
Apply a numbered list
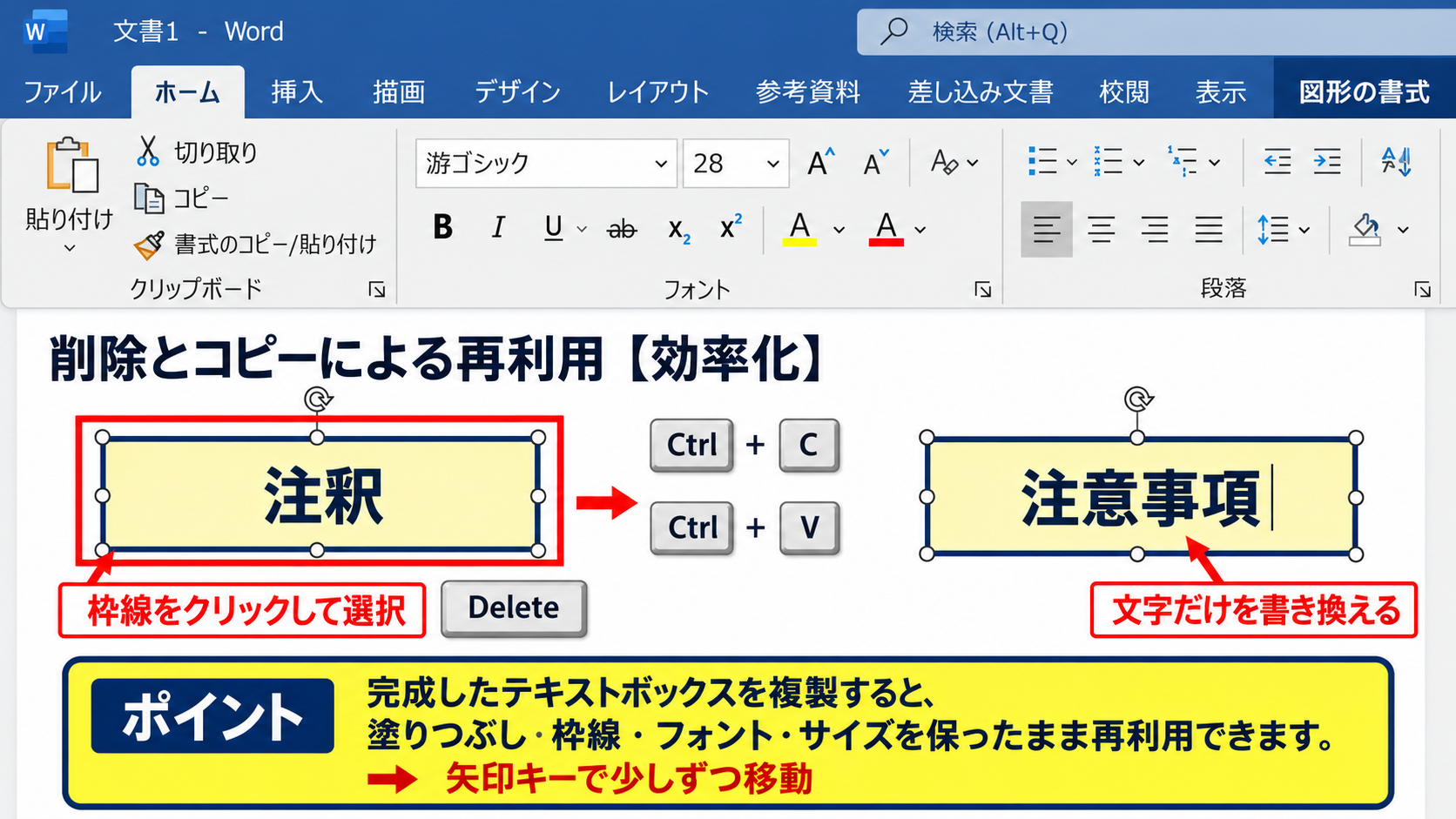pyautogui.click(x=1109, y=162)
